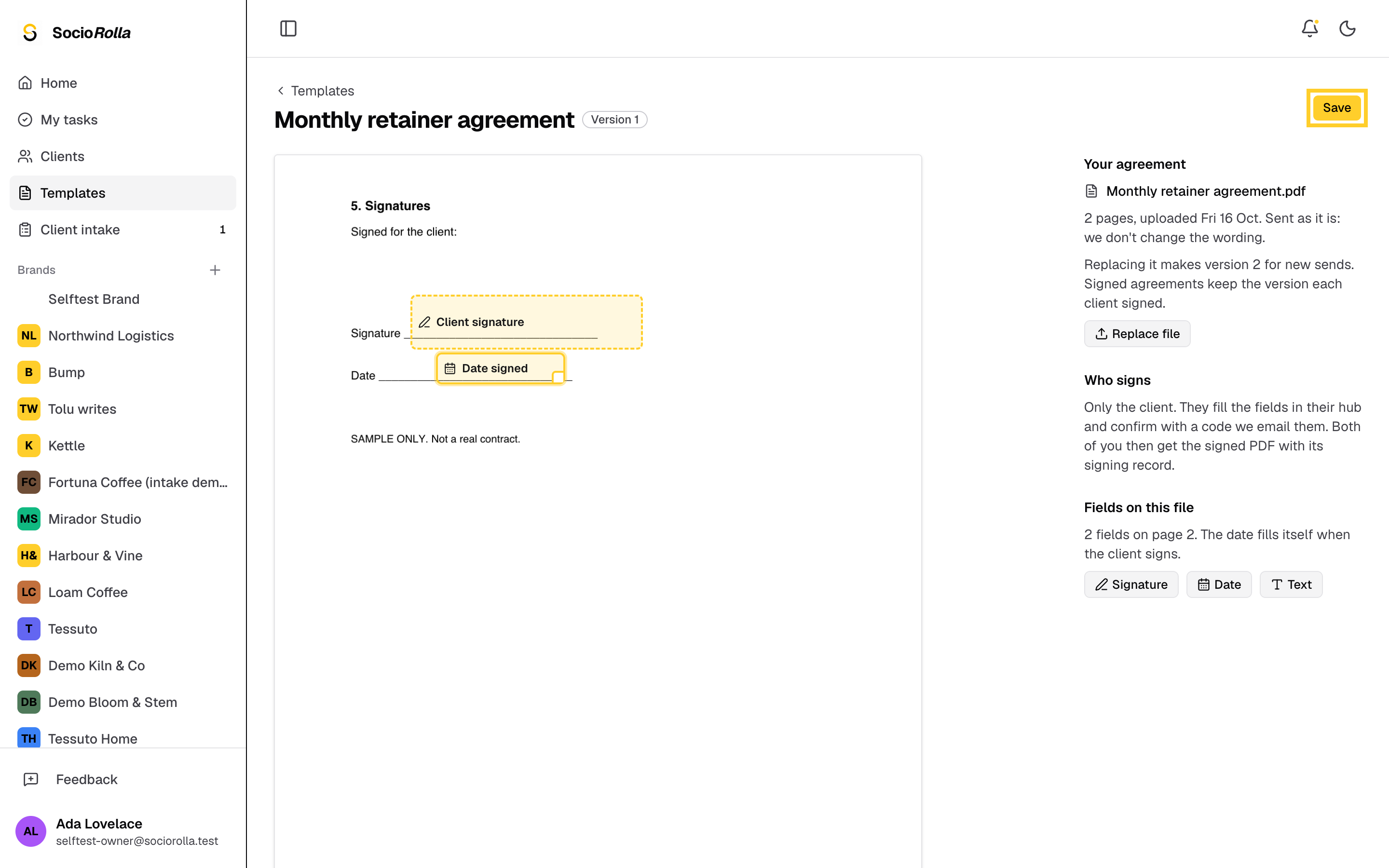Open Tessuto Home brand
The width and height of the screenshot is (1389, 868).
click(x=123, y=739)
